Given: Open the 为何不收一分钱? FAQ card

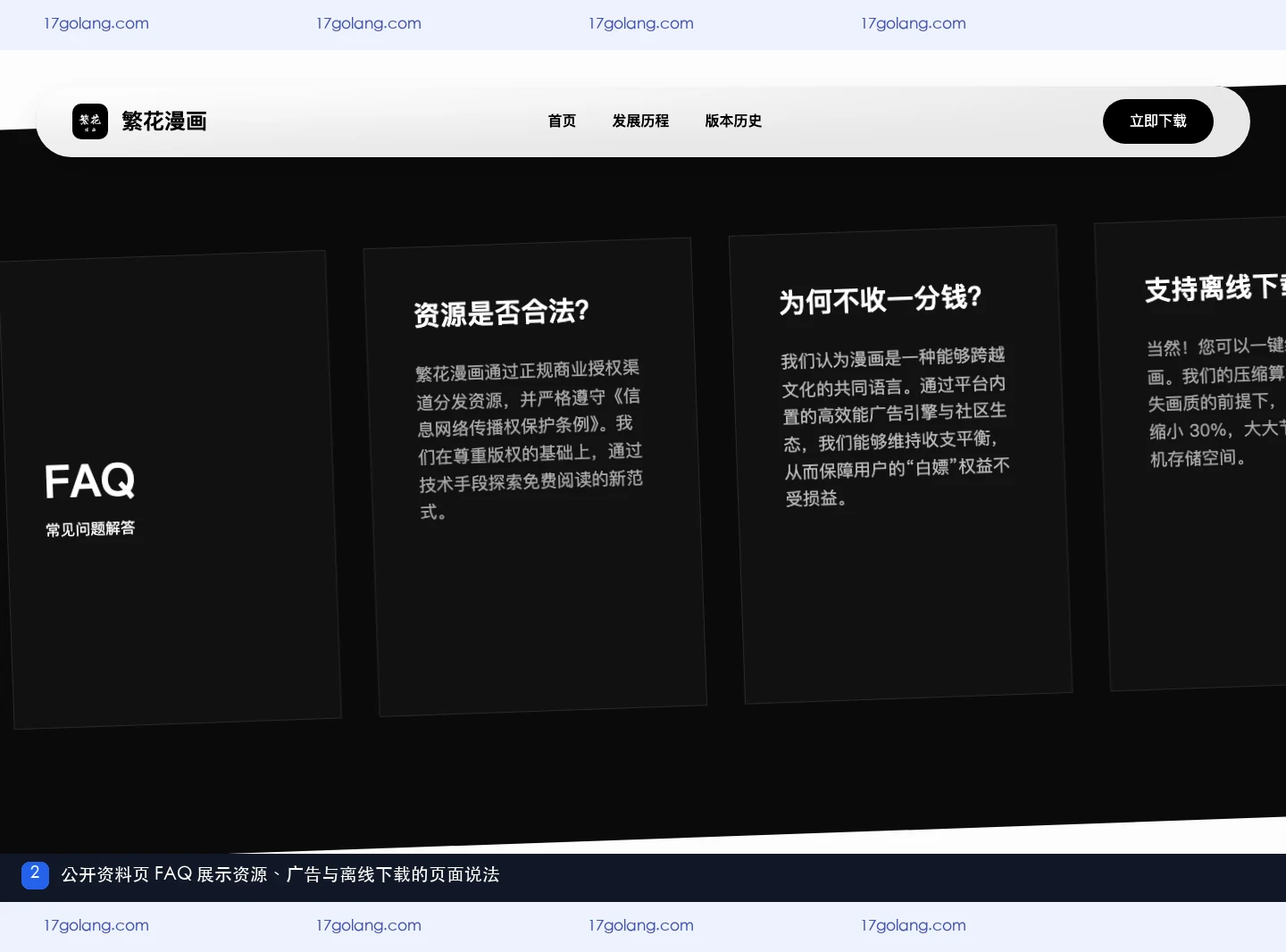Looking at the screenshot, I should coord(900,464).
